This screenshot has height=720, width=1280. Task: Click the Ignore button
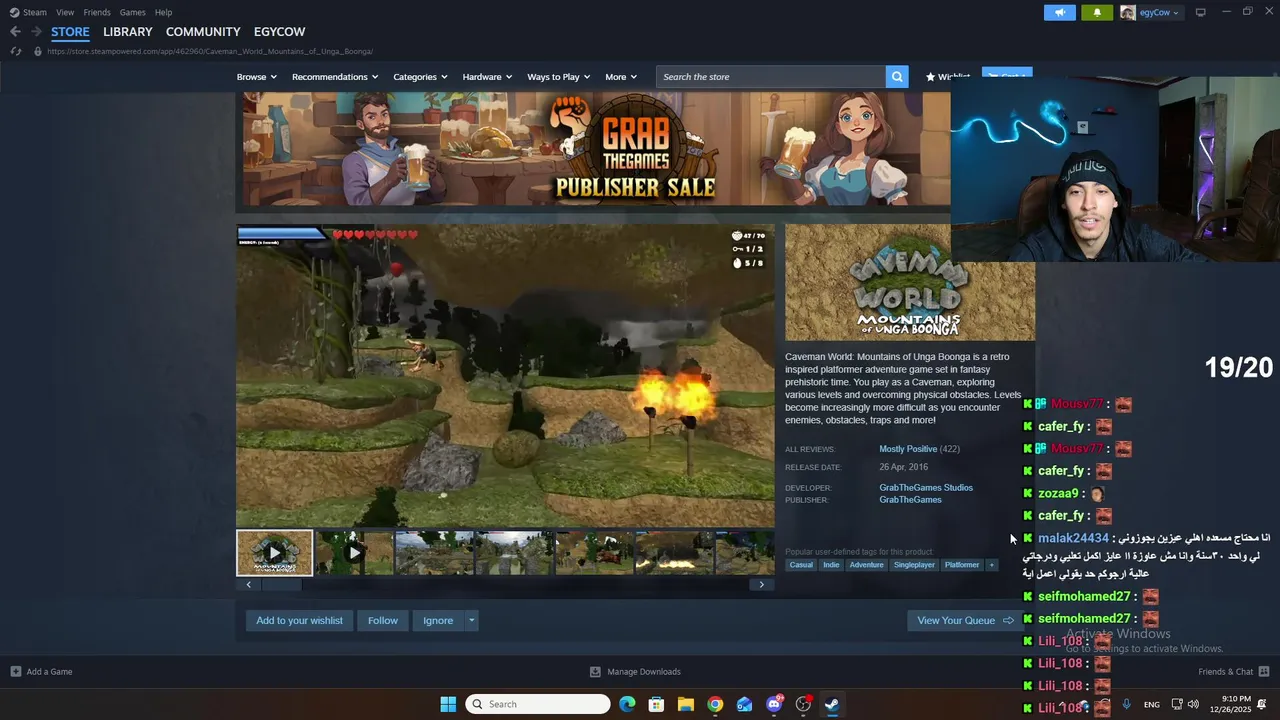click(x=438, y=621)
